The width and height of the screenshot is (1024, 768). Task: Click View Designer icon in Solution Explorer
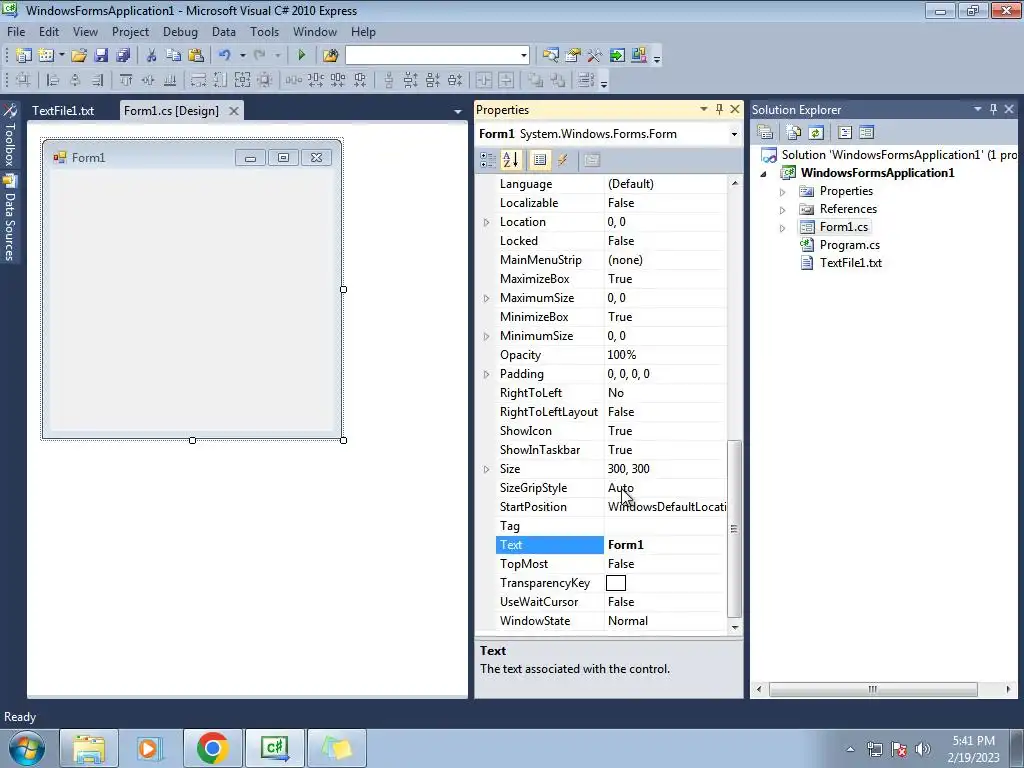click(x=866, y=133)
